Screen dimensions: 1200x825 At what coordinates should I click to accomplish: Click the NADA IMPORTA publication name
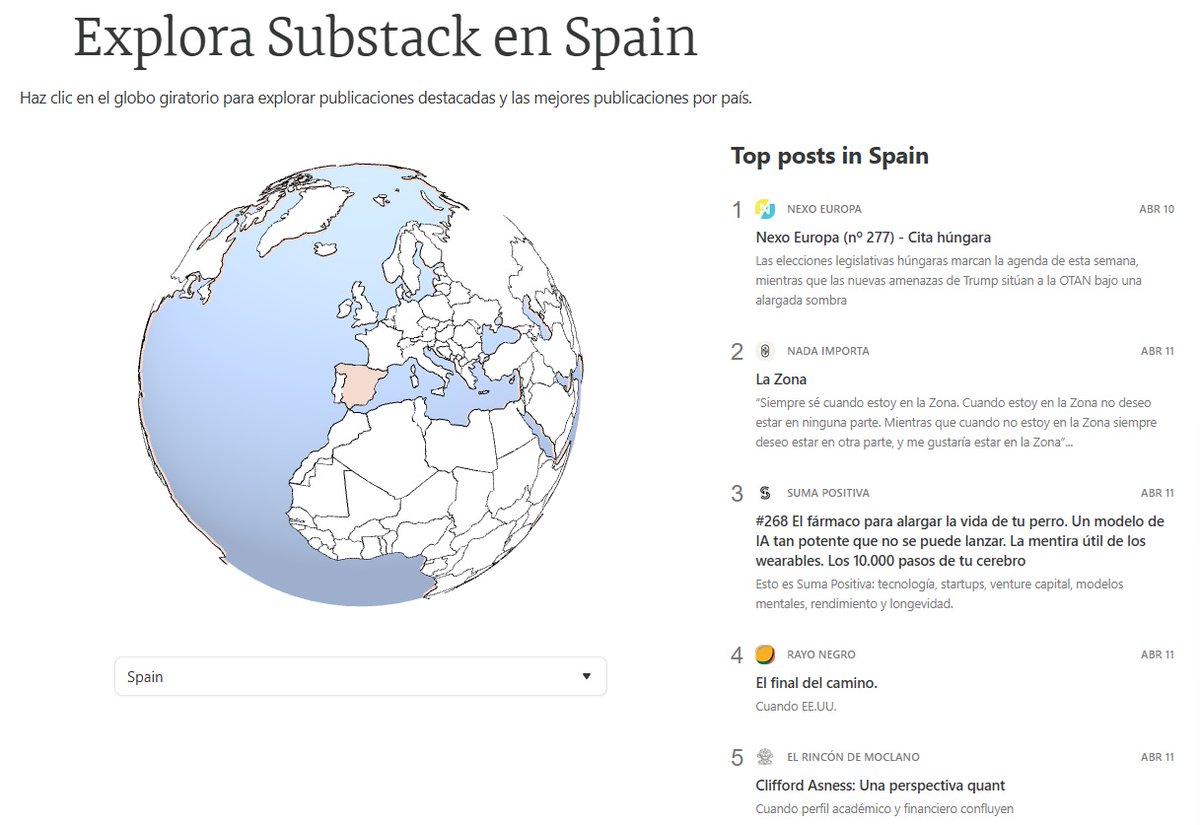point(828,351)
